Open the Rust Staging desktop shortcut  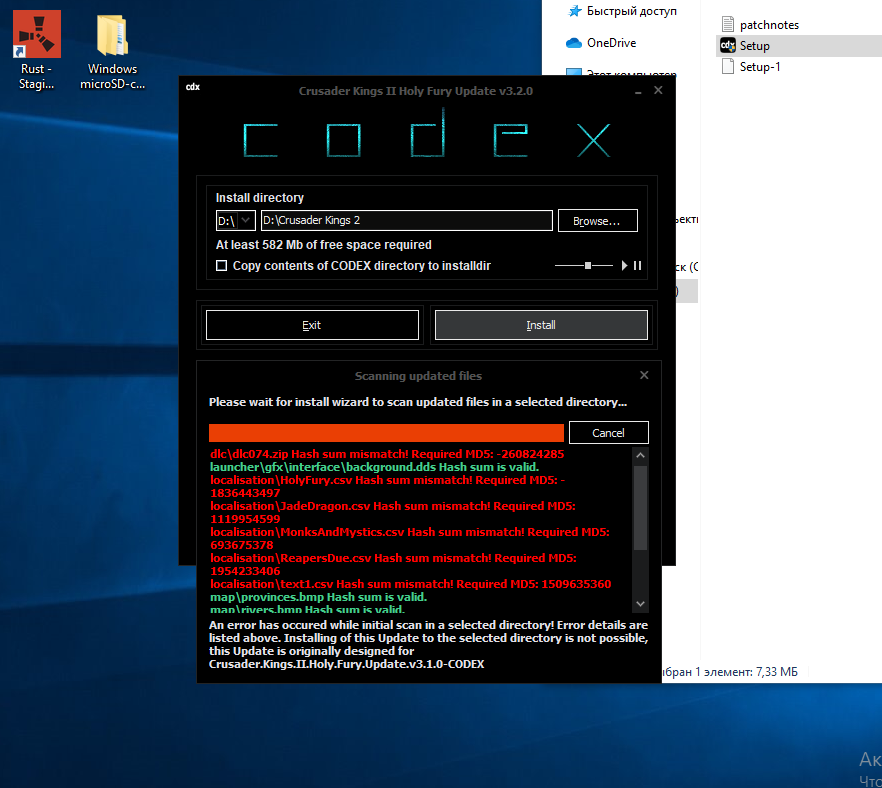tap(37, 50)
